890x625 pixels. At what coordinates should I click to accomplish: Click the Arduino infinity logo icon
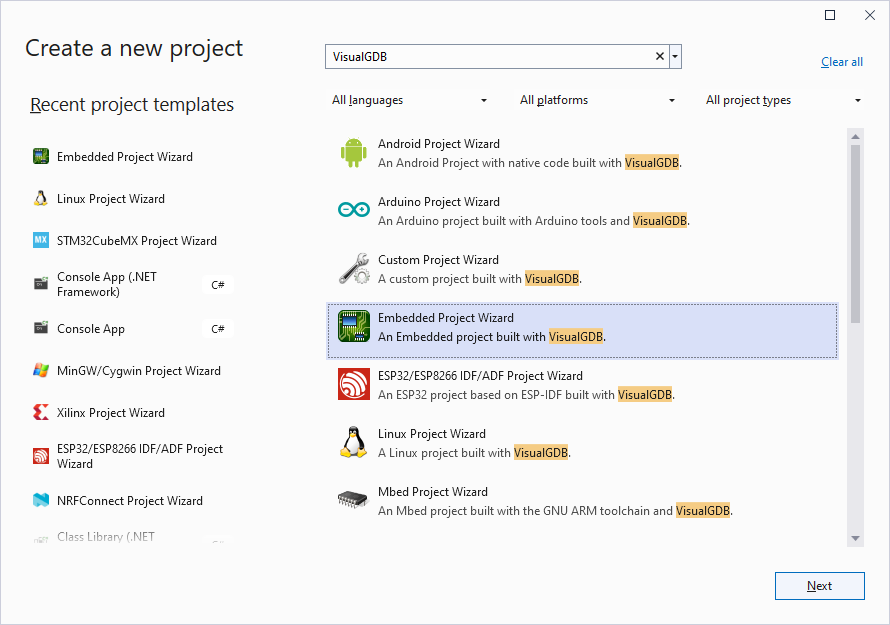click(x=354, y=211)
